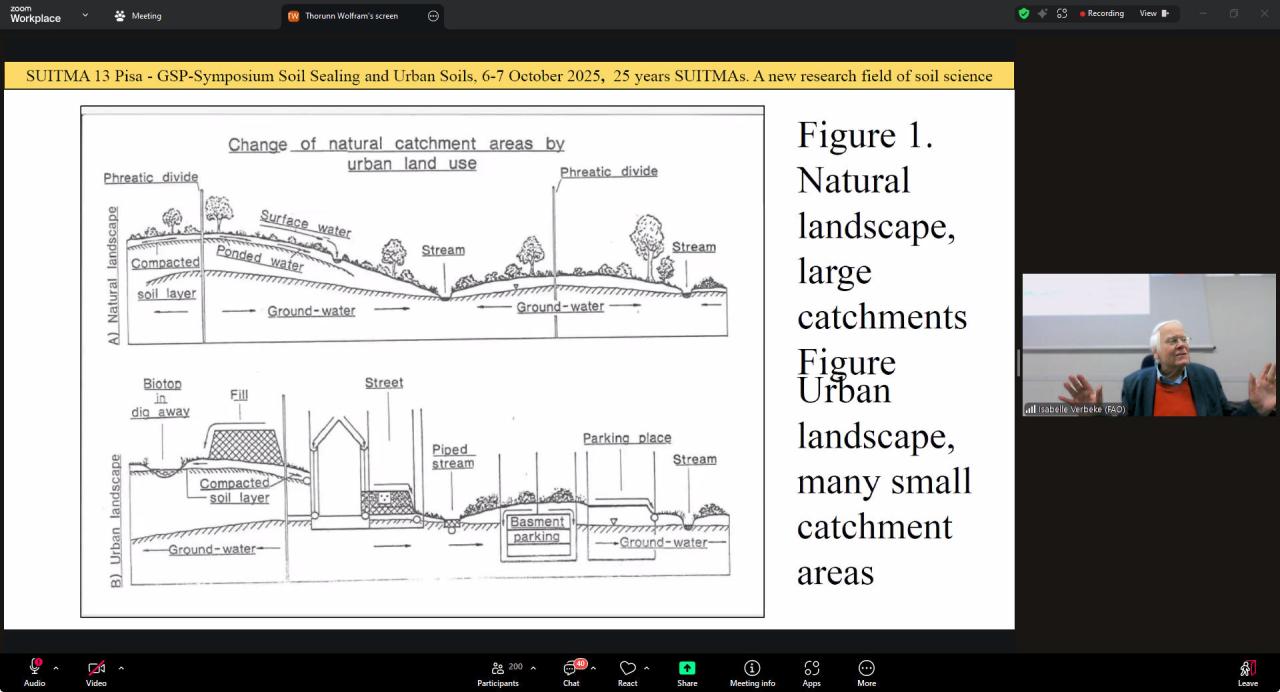Open the View layout menu
1280x692 pixels.
(1154, 14)
